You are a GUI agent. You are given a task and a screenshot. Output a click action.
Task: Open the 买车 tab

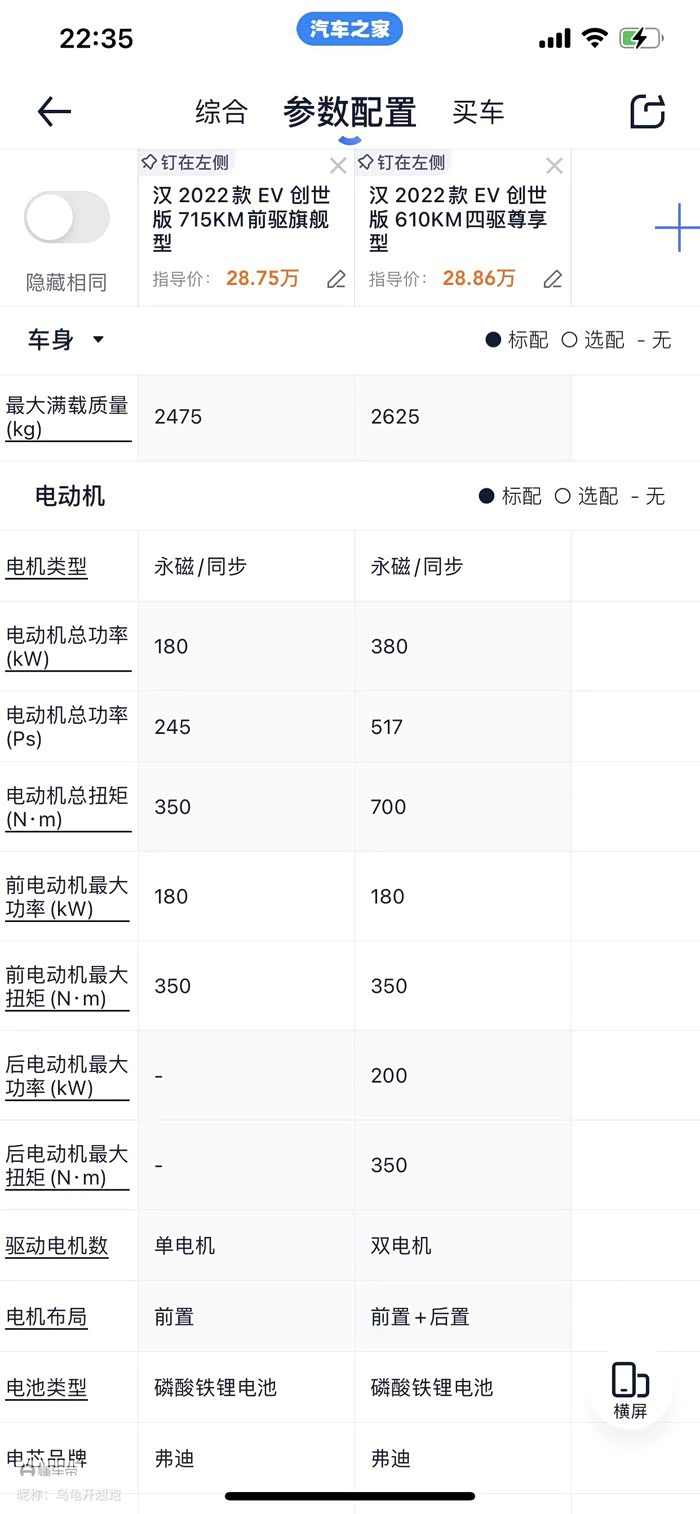pos(478,111)
